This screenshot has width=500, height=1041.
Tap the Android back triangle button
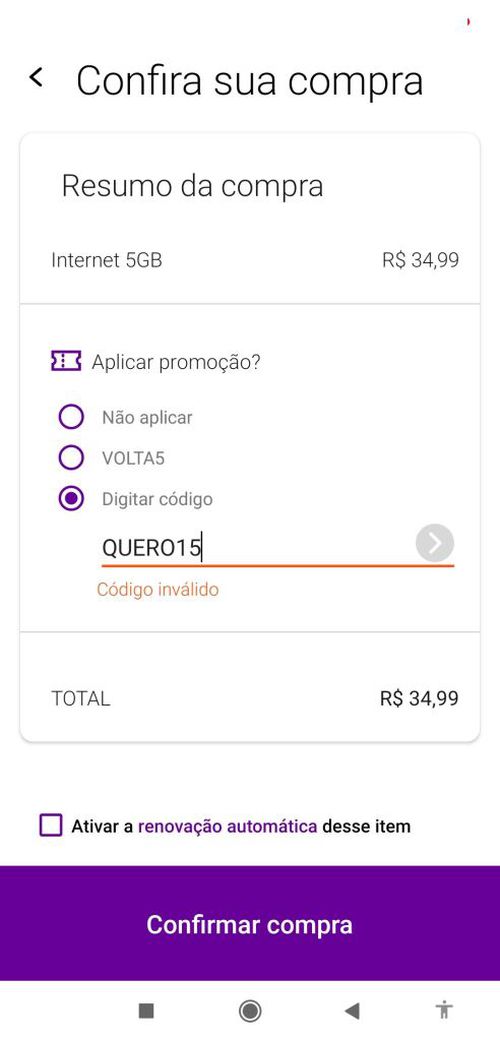(x=352, y=1010)
